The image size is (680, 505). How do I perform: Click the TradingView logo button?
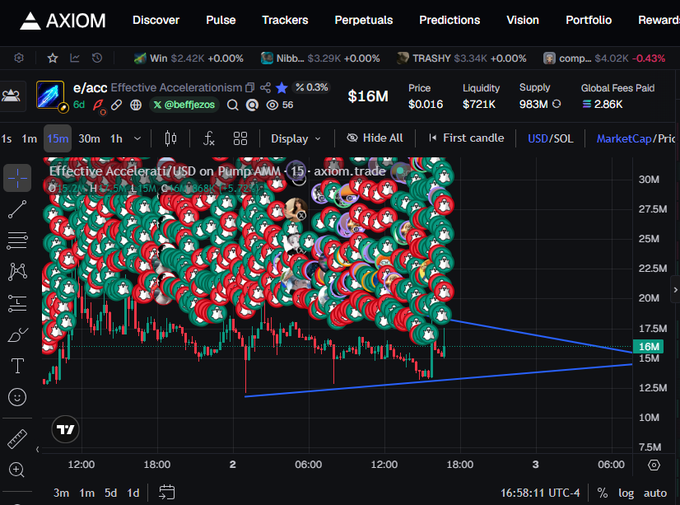[x=65, y=430]
